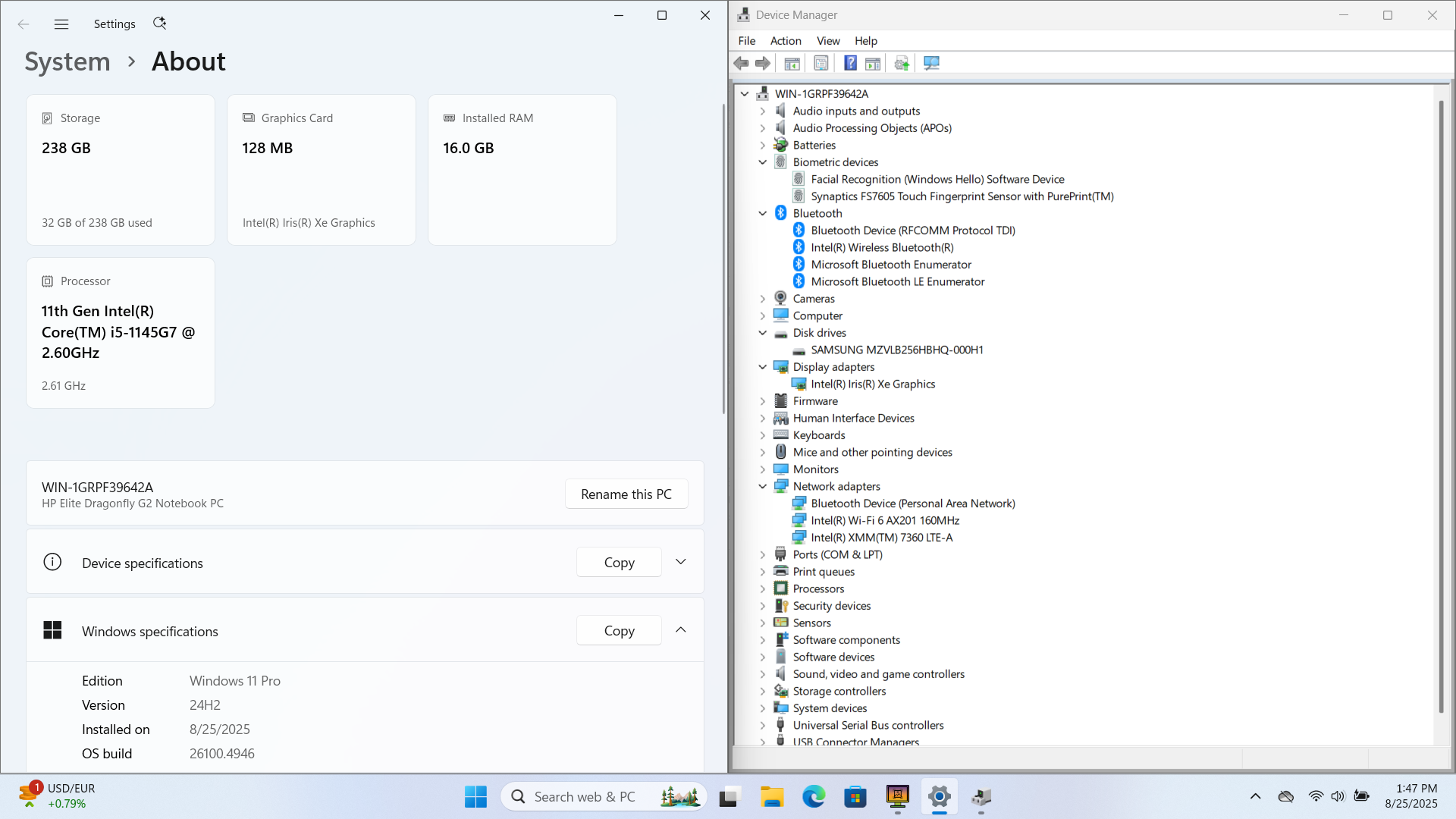This screenshot has width=1456, height=819.
Task: Click the System breadcrumb link
Action: click(x=67, y=61)
